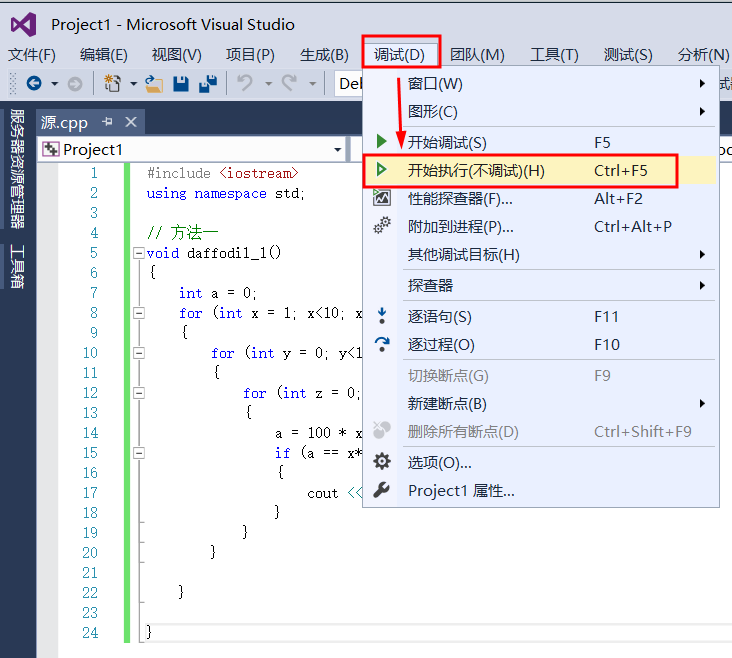This screenshot has height=658, width=732.
Task: Click the Step Over arrow icon
Action: click(382, 344)
